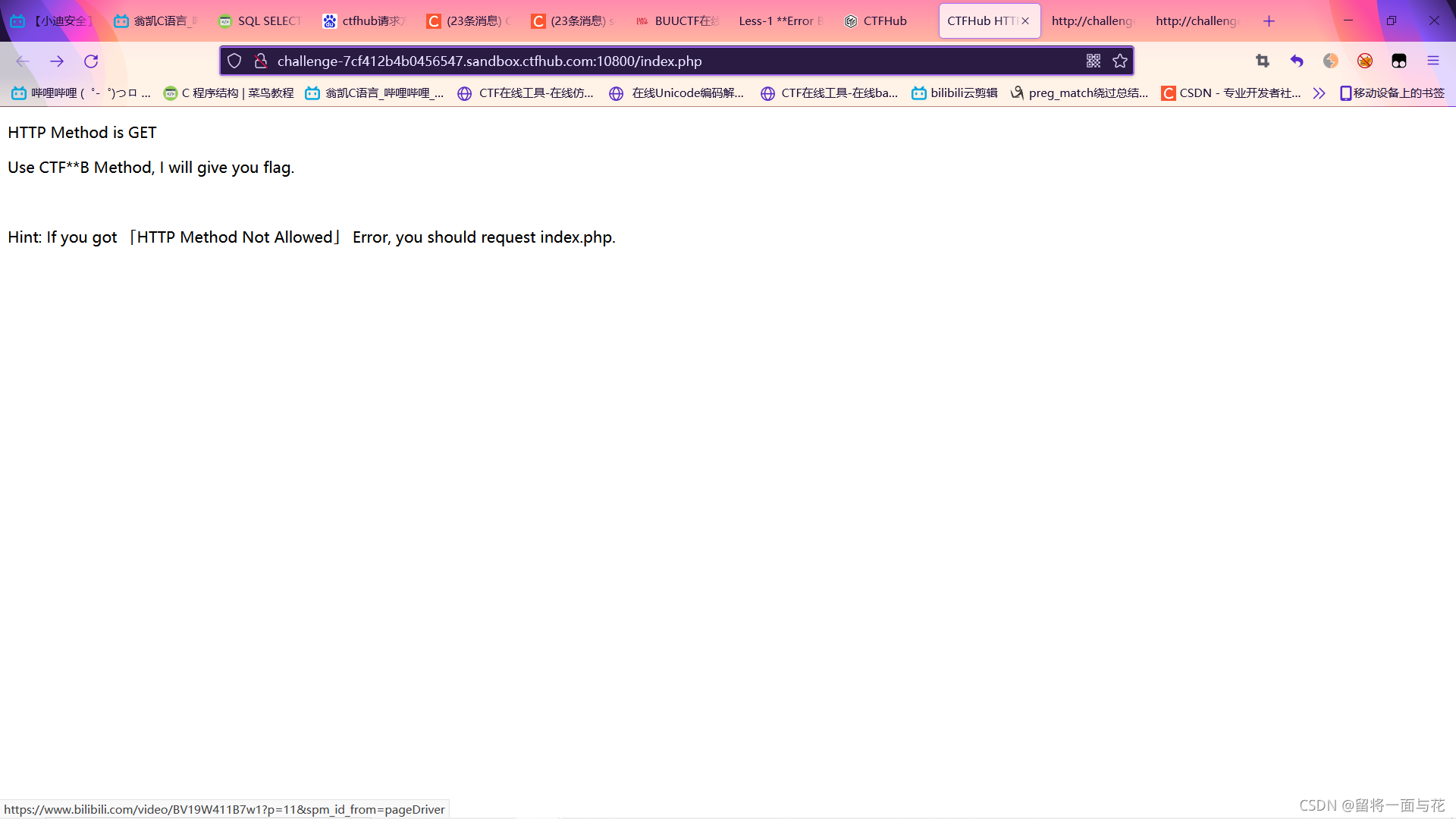The width and height of the screenshot is (1456, 819).
Task: Bookmark this page with the star icon
Action: pyautogui.click(x=1120, y=61)
